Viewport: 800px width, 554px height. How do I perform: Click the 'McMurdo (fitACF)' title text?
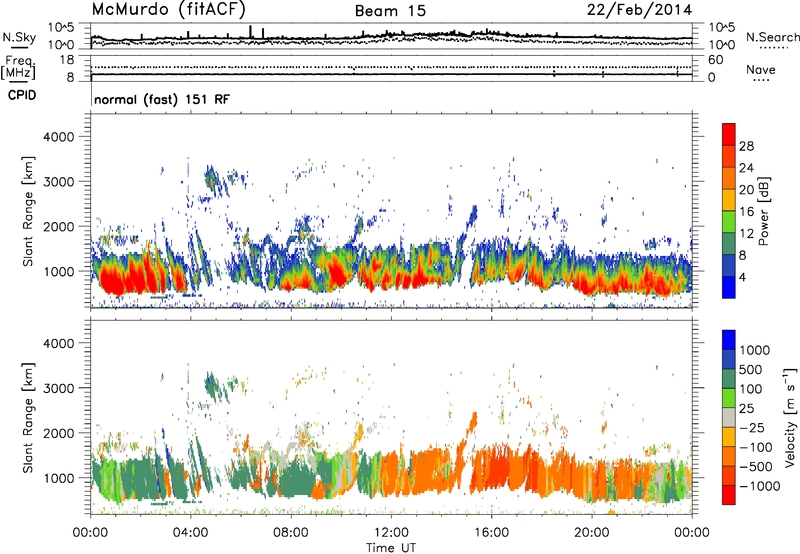click(x=168, y=9)
